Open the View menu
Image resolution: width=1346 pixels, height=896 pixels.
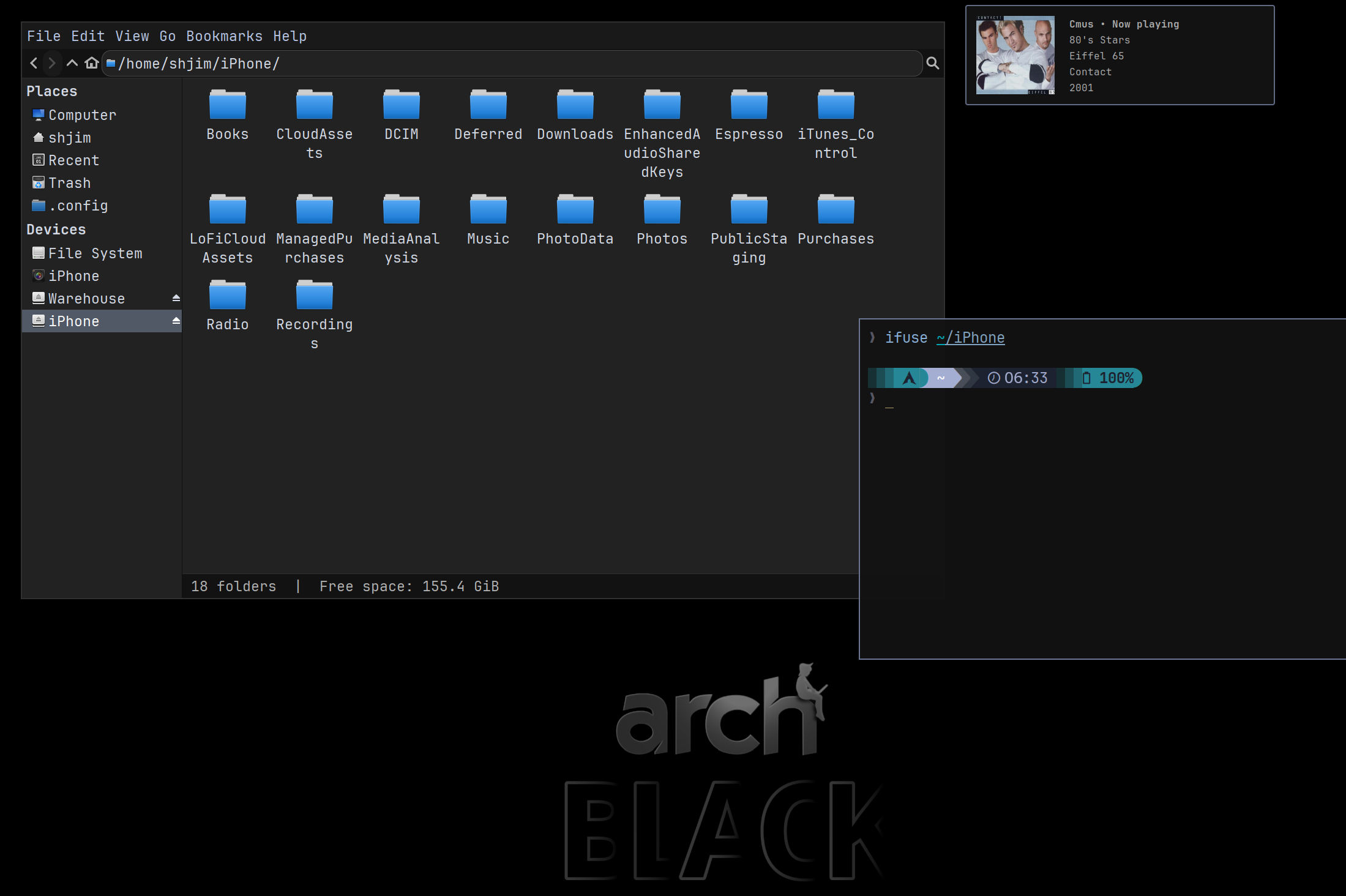(x=132, y=36)
